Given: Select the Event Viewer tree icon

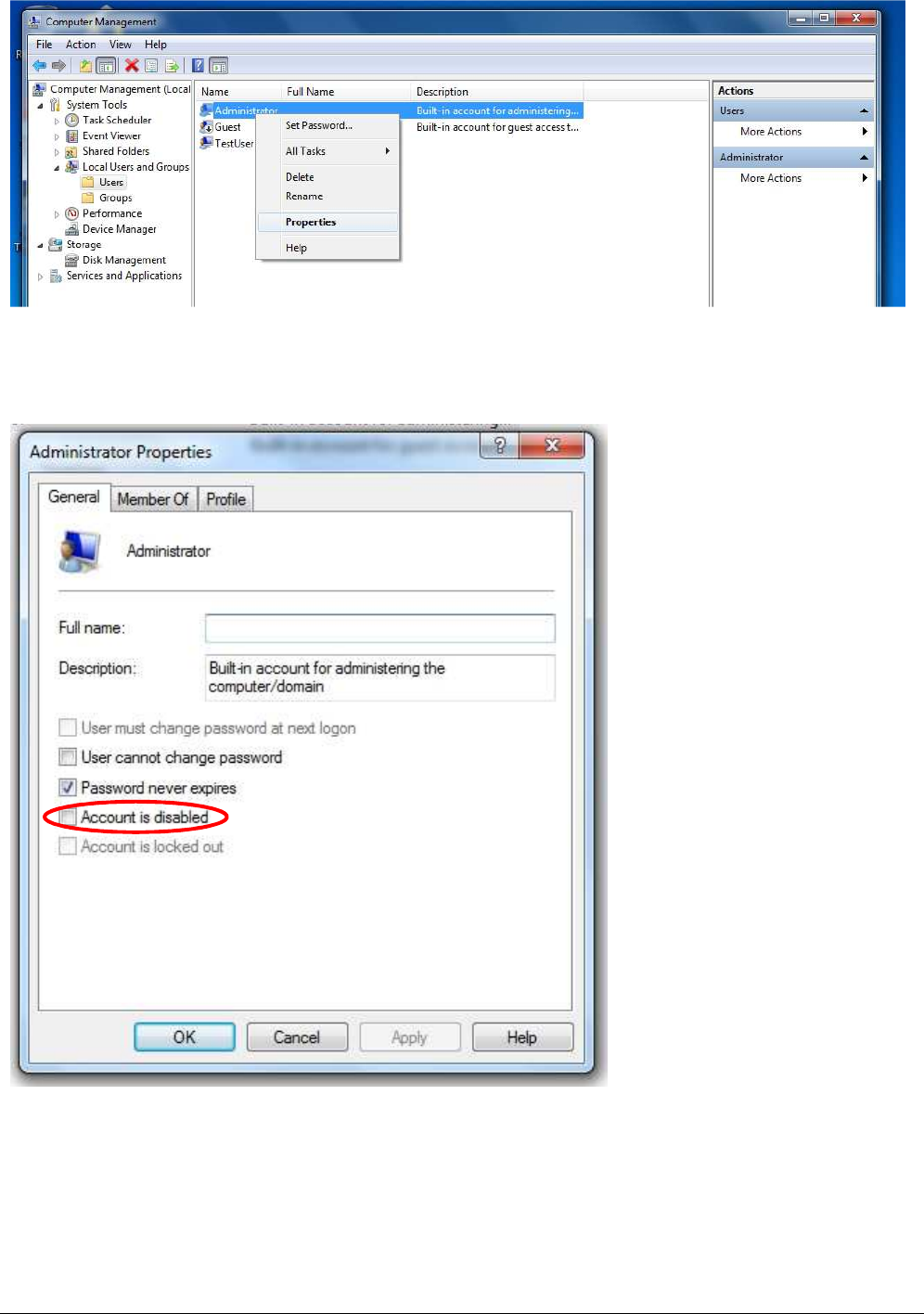Looking at the screenshot, I should tap(72, 136).
